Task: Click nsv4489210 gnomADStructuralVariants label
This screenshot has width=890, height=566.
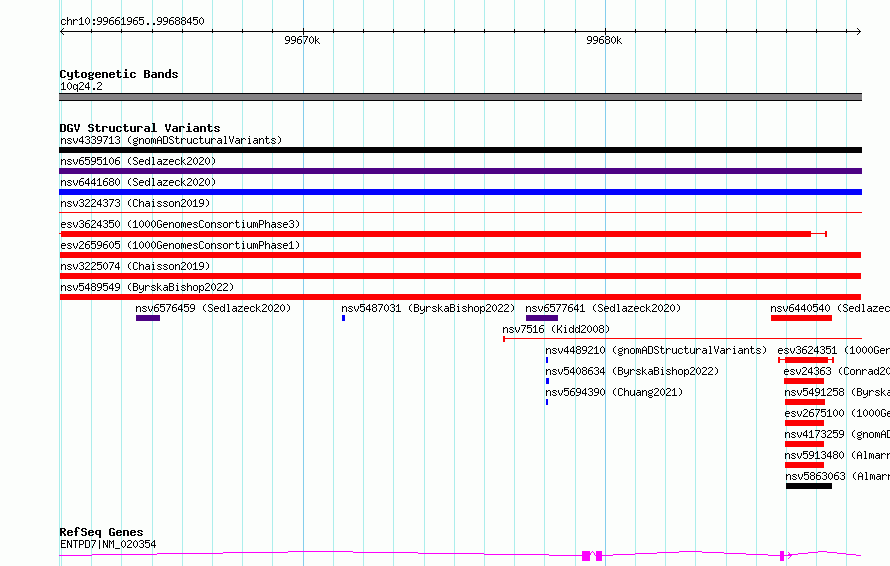Action: pos(656,350)
